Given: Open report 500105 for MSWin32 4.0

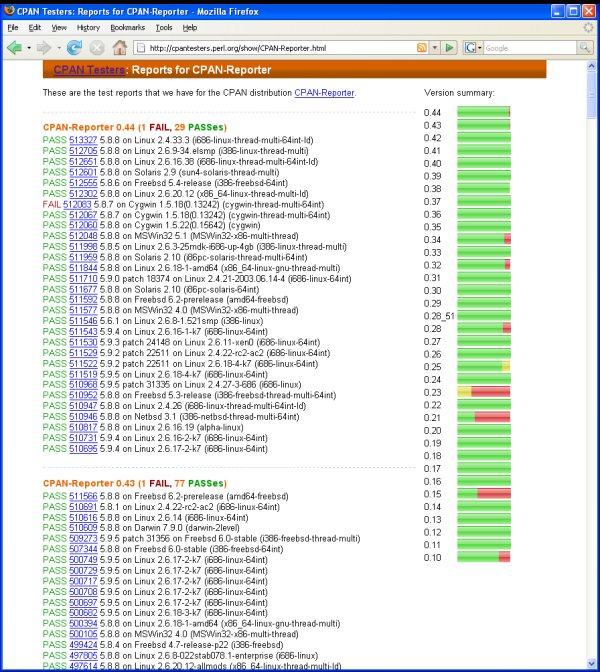Looking at the screenshot, I should tap(83, 634).
